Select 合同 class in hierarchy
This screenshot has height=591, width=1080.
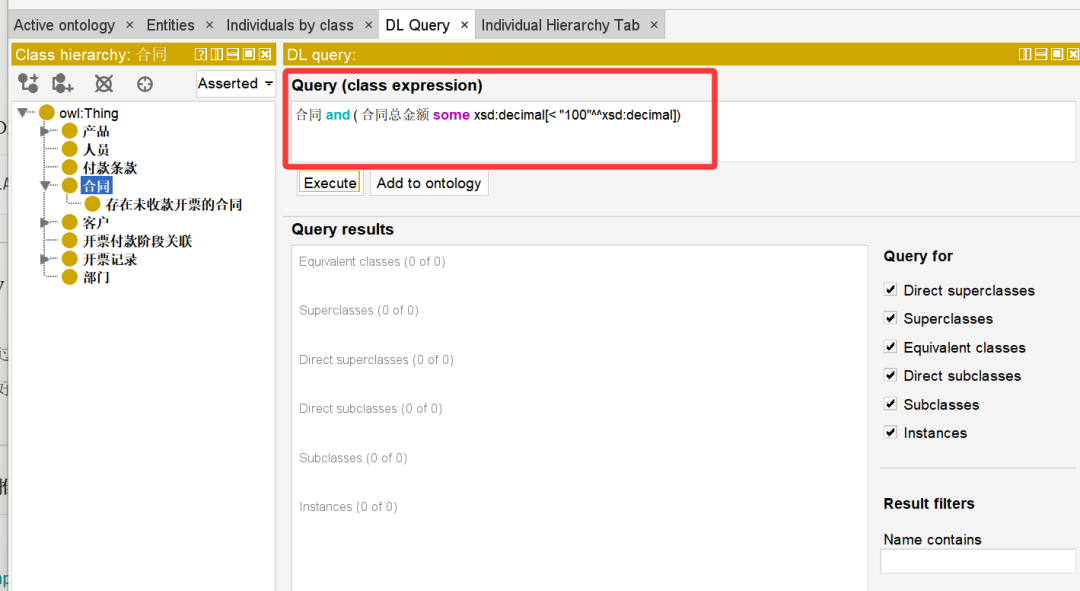[x=96, y=186]
